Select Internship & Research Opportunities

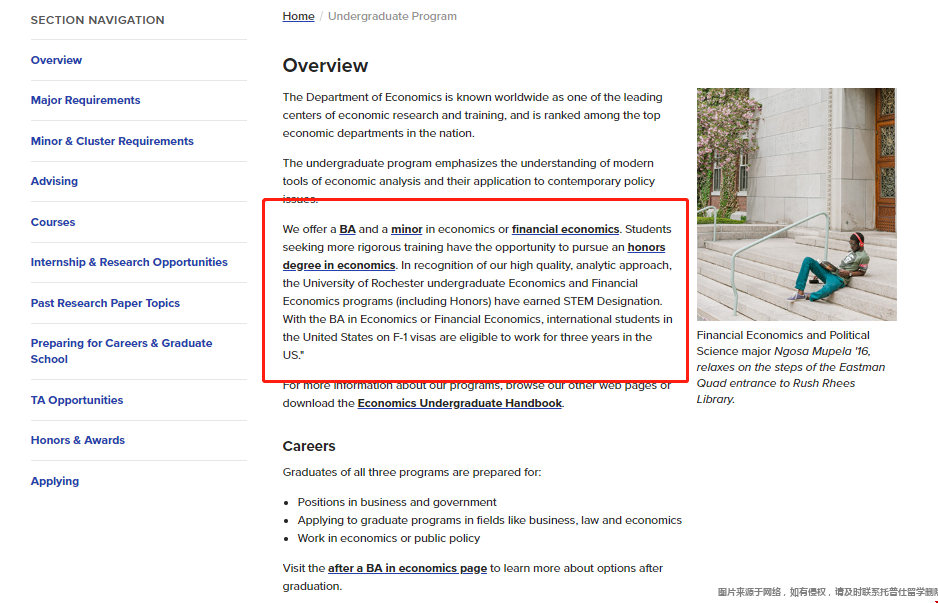(x=131, y=262)
